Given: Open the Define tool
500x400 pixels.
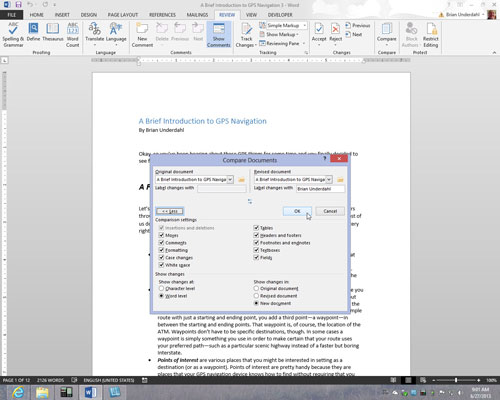Looking at the screenshot, I should (x=33, y=32).
